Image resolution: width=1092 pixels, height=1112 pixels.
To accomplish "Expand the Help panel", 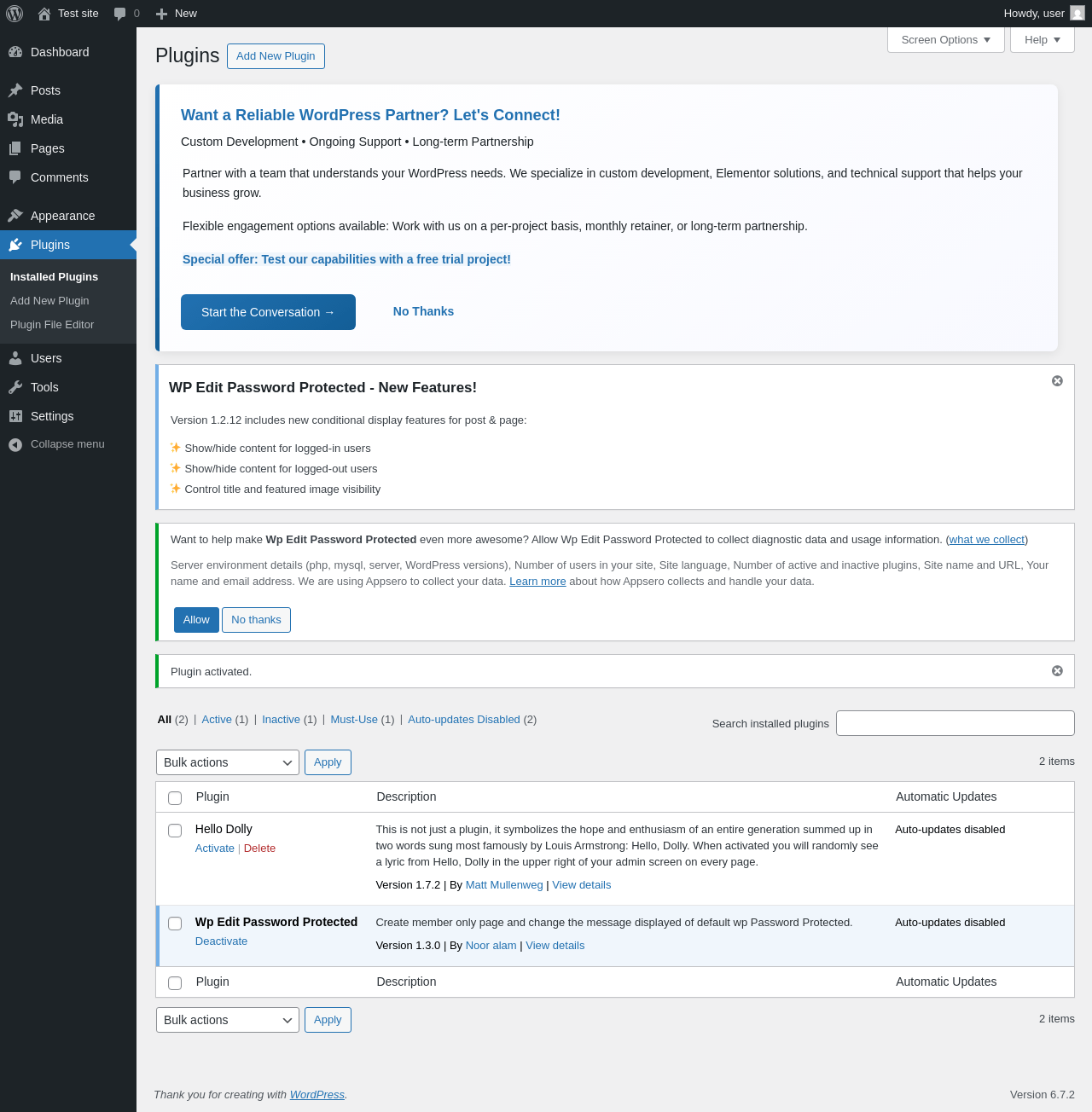I will point(1043,40).
